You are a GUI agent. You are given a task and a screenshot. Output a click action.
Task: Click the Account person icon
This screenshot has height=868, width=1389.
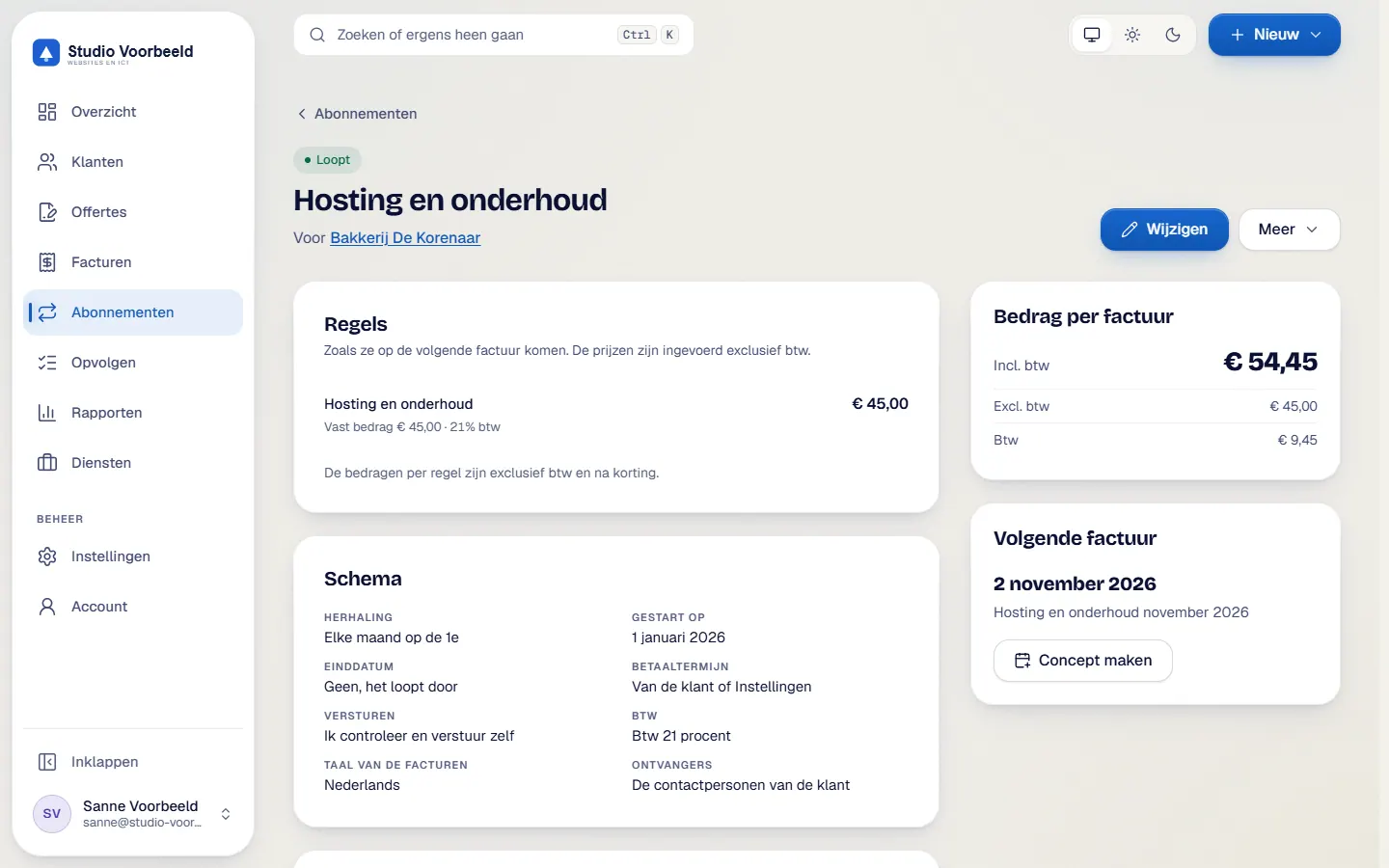47,607
